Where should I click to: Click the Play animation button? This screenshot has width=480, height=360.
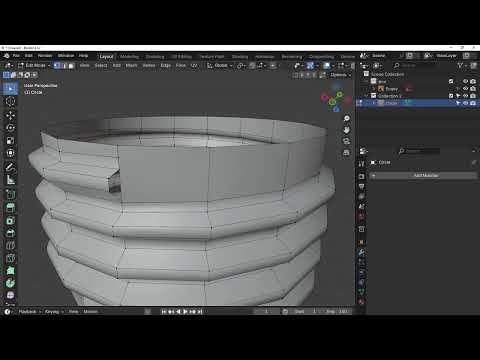186,312
